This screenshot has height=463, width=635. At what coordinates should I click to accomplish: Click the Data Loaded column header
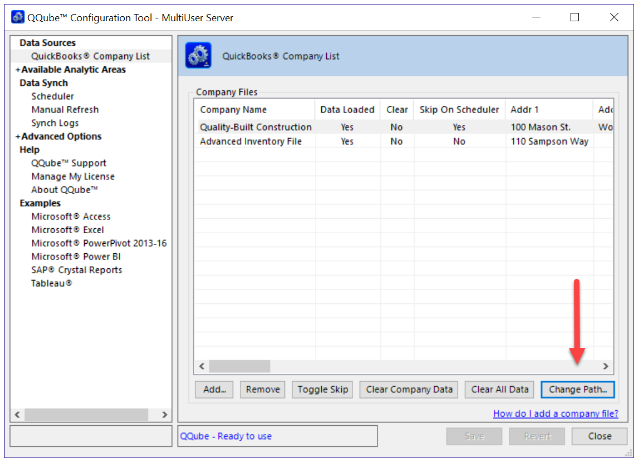[347, 110]
